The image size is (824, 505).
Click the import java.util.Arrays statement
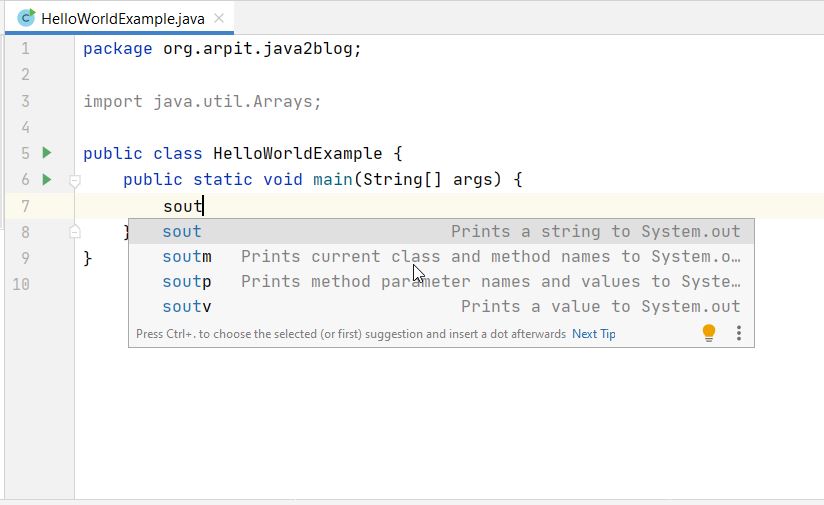(x=202, y=101)
